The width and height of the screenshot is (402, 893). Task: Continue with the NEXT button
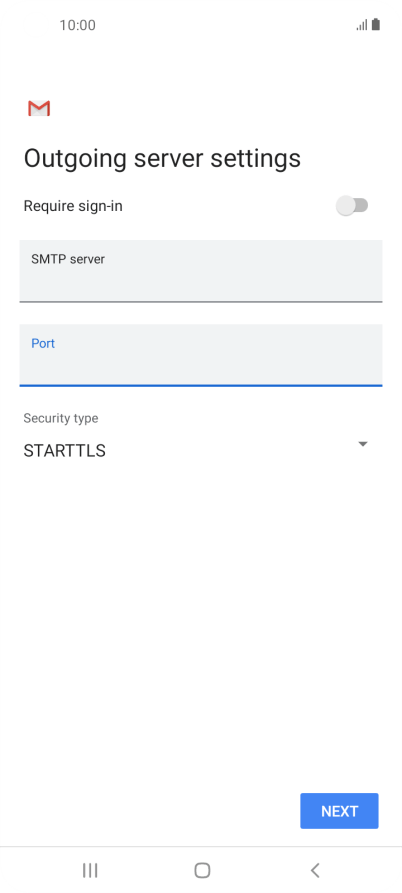(339, 811)
